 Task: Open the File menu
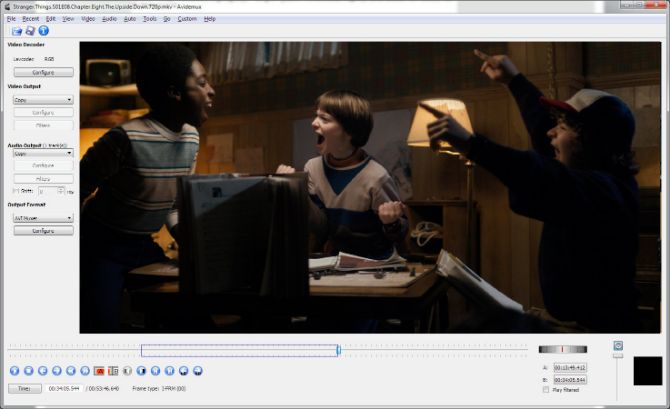click(x=11, y=19)
